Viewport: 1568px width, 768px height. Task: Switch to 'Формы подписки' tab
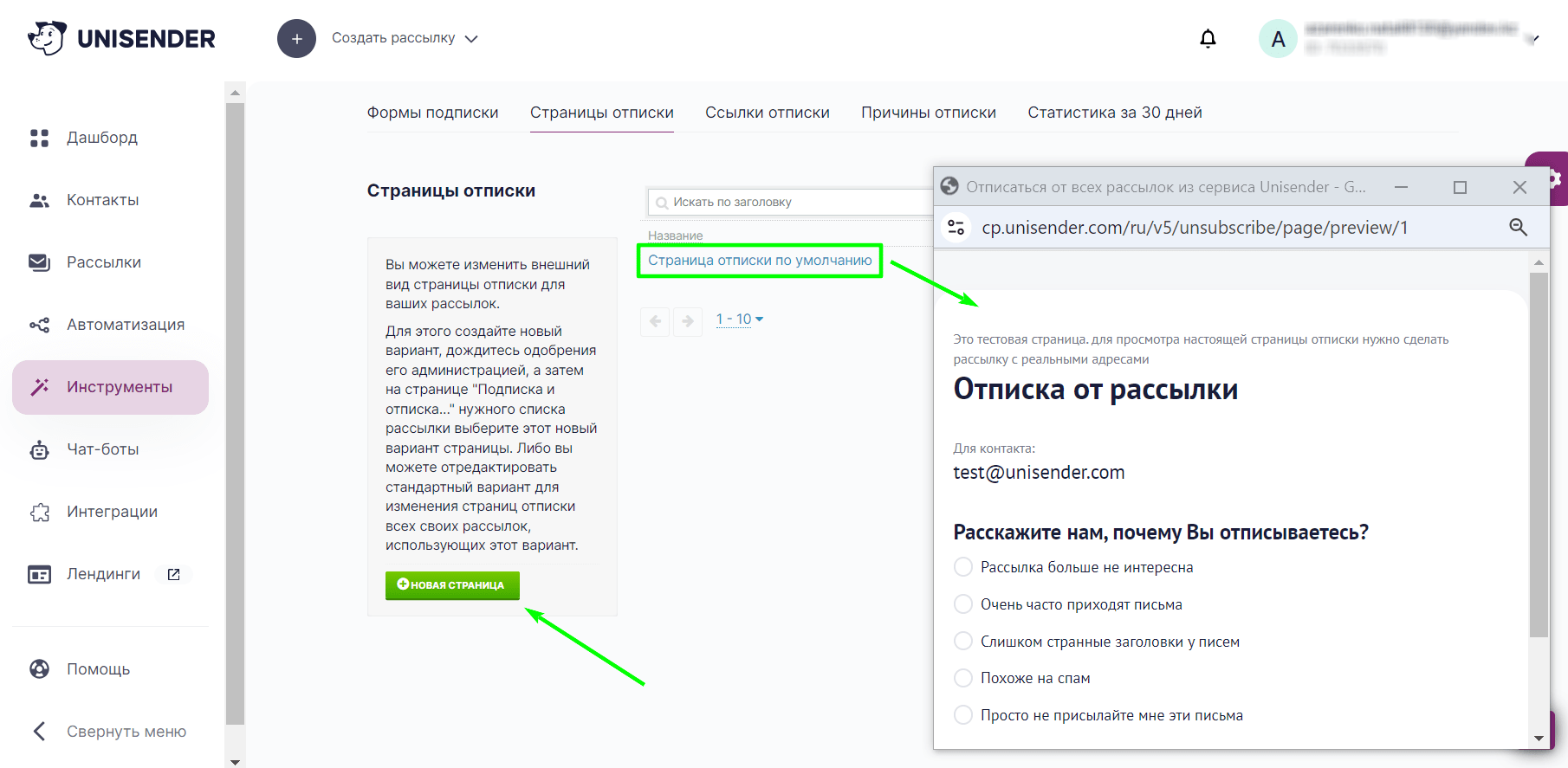point(432,113)
